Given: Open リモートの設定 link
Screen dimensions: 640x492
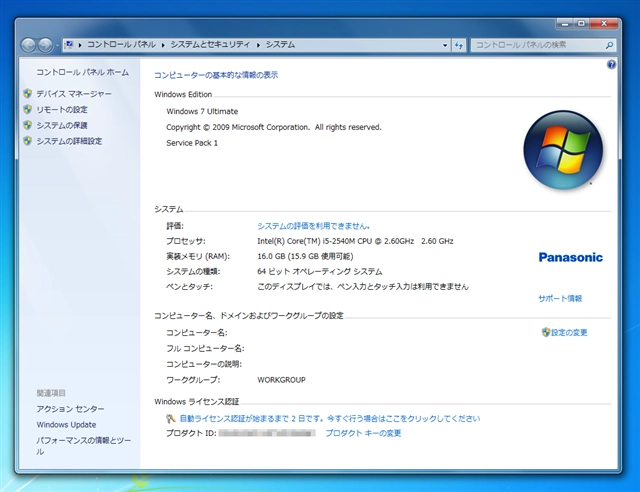Looking at the screenshot, I should (62, 109).
